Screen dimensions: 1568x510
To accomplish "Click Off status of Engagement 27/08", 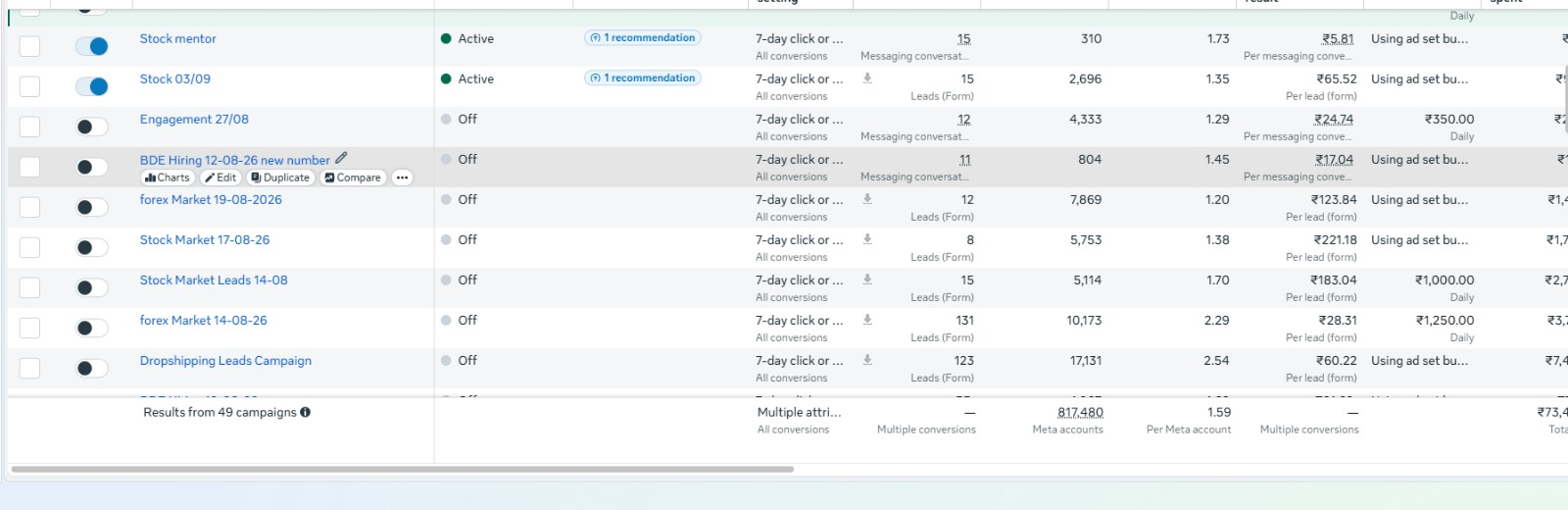I will (460, 119).
